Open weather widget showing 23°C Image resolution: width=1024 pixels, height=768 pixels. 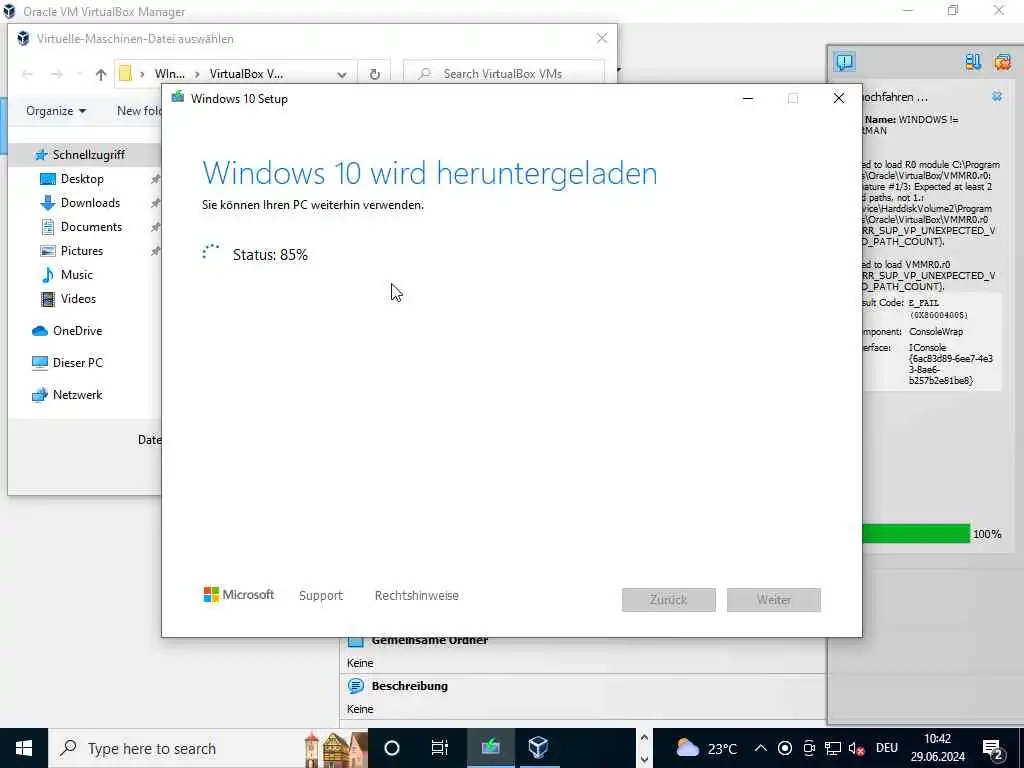click(707, 748)
